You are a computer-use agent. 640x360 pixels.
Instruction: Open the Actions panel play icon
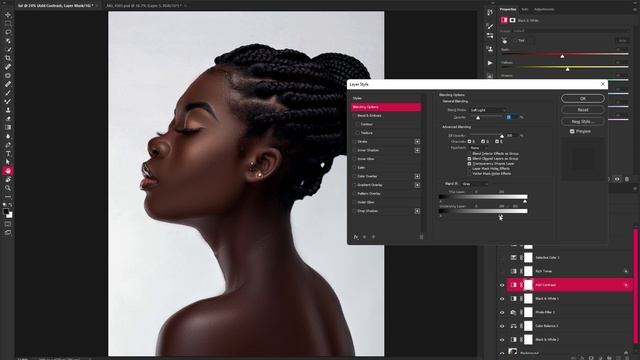tap(490, 63)
